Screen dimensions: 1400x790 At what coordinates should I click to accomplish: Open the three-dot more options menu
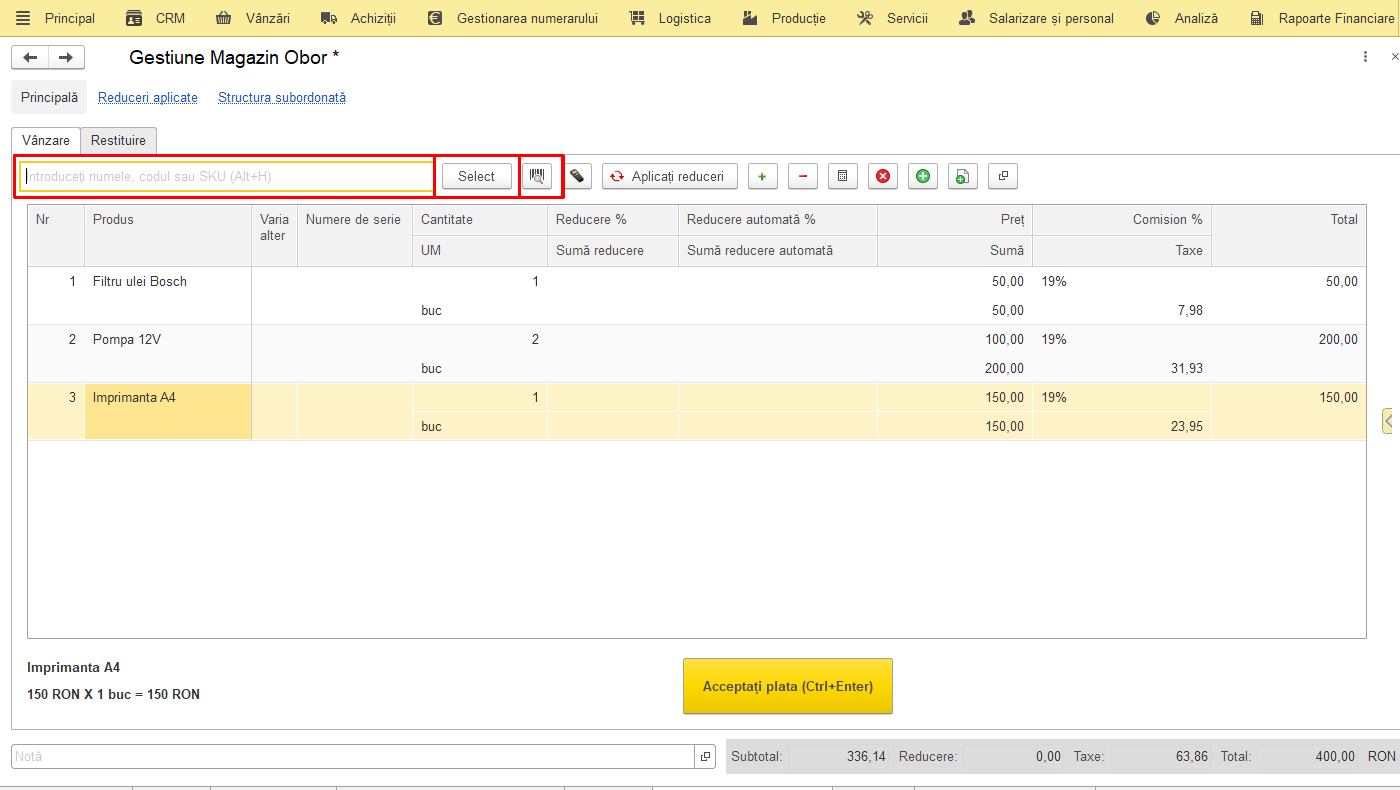click(1365, 57)
